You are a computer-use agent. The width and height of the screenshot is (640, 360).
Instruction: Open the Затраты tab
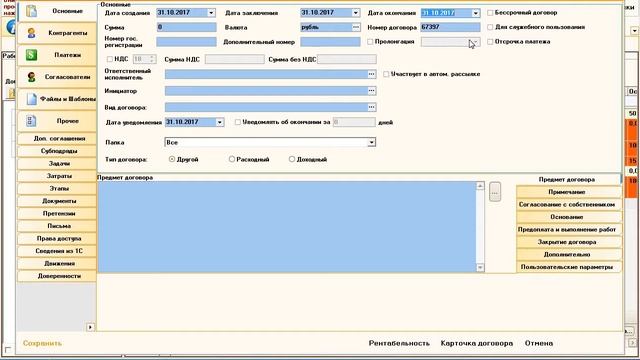(57, 176)
